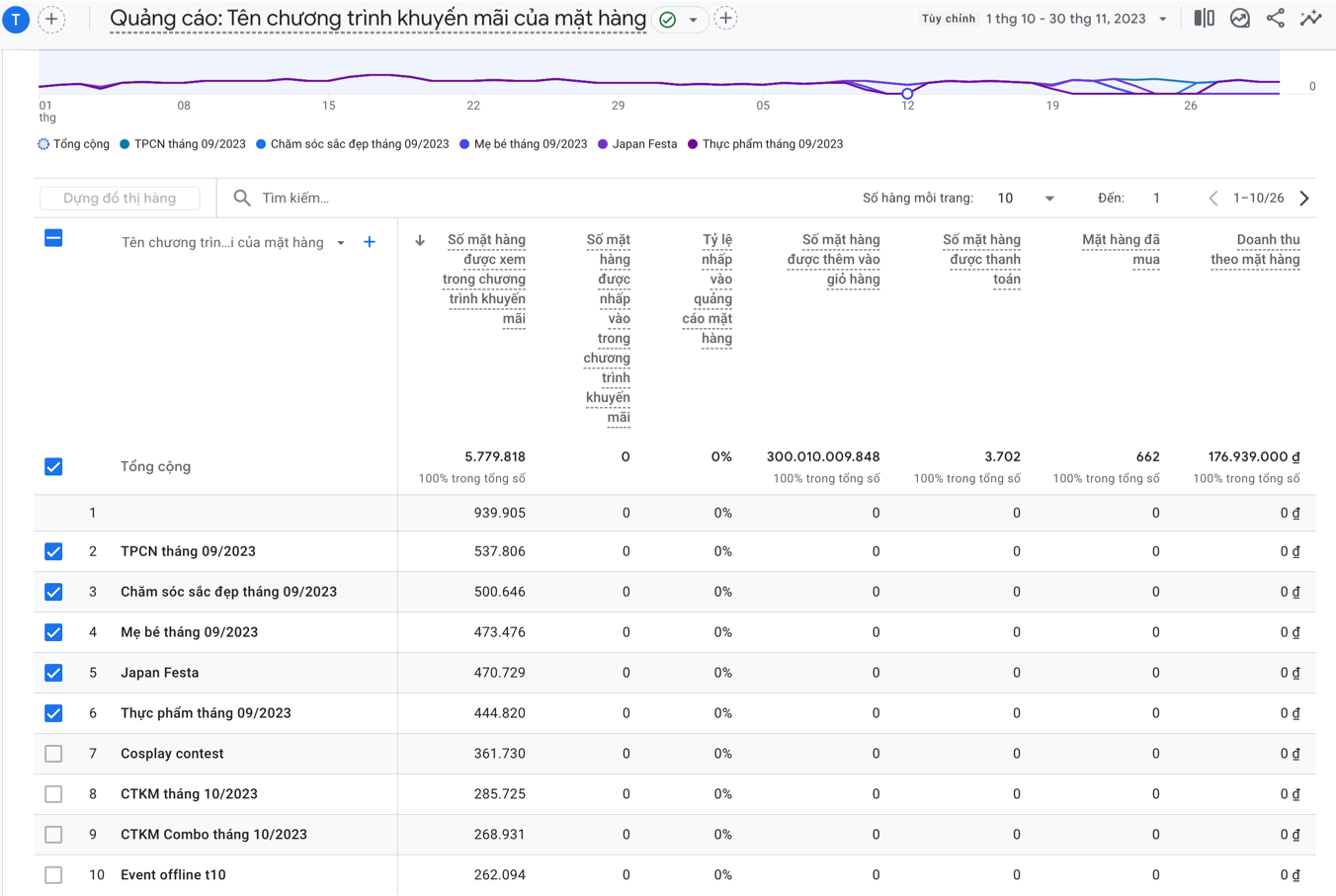Go to the previous page of results

point(1213,199)
